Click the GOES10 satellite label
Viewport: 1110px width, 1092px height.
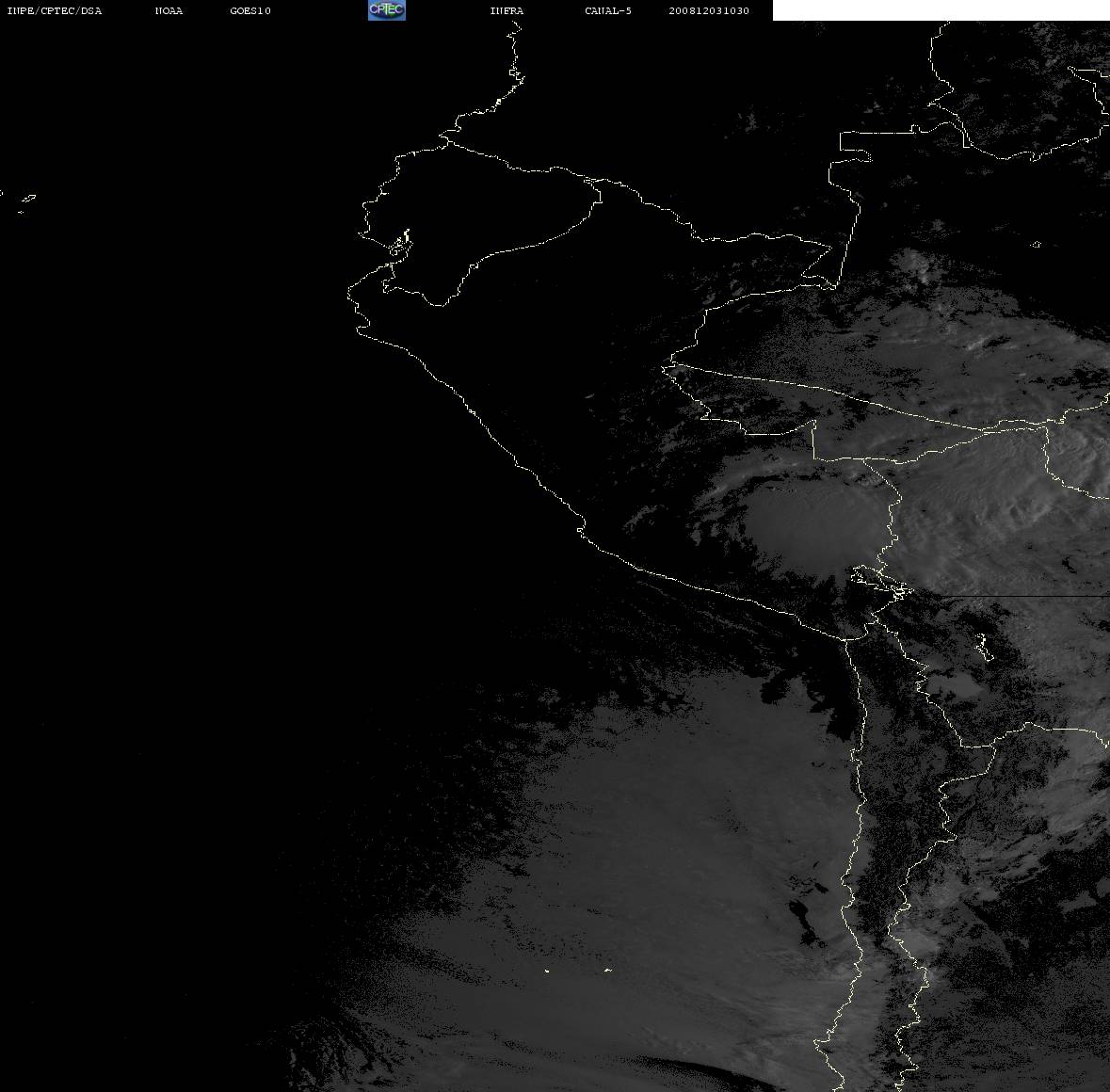[x=250, y=10]
